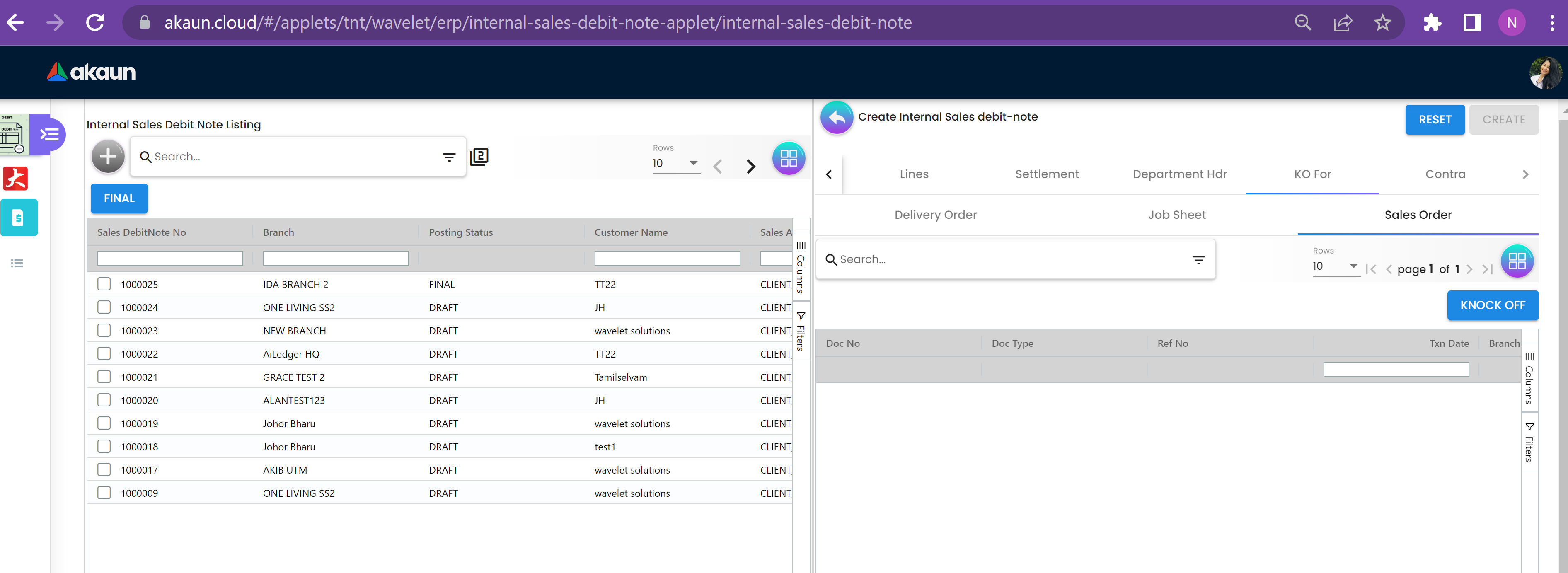Click the plus button to add a debit note
Image resolution: width=1568 pixels, height=573 pixels.
coord(108,157)
